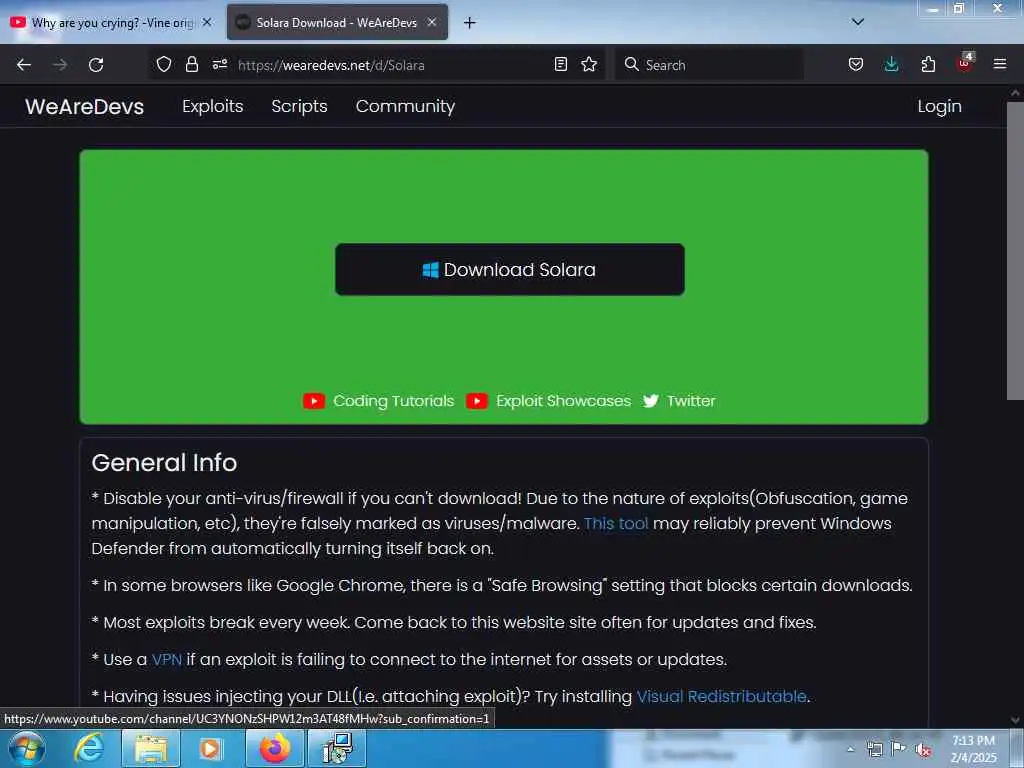Image resolution: width=1024 pixels, height=768 pixels.
Task: Open the Action Center flag icon
Action: 899,749
